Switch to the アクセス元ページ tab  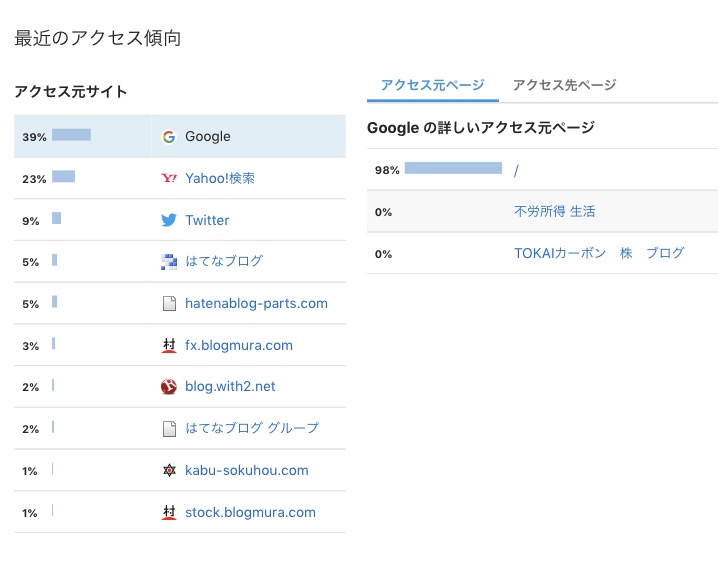point(433,85)
